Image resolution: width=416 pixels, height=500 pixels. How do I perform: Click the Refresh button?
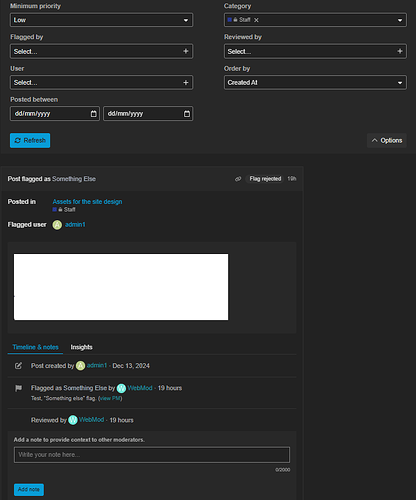tap(30, 140)
